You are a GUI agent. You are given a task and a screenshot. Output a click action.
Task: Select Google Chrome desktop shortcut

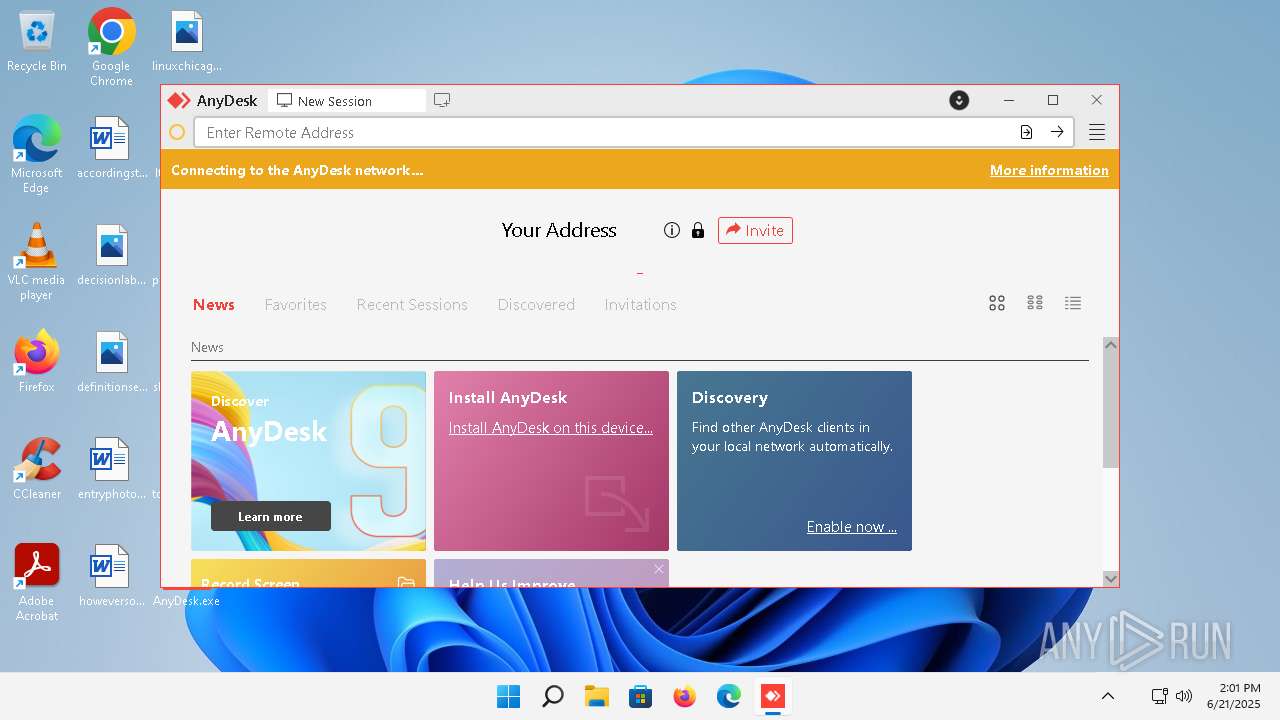(111, 47)
